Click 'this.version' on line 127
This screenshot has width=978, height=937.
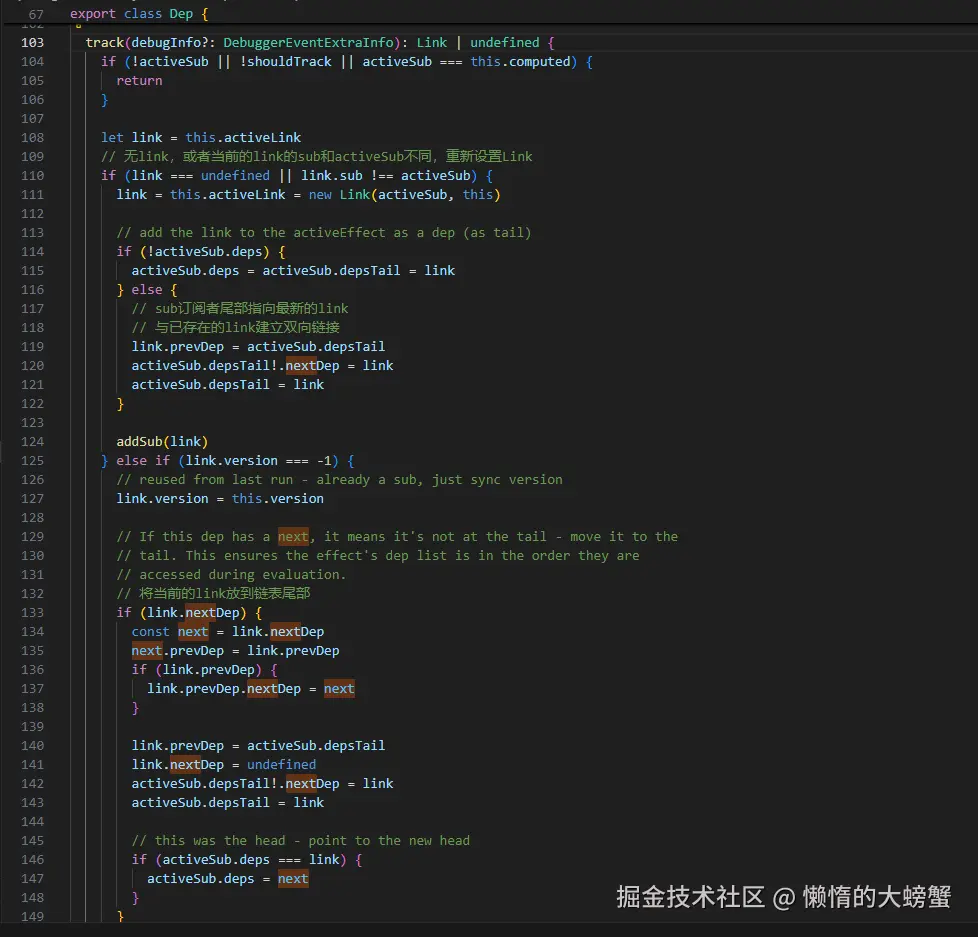pos(278,499)
